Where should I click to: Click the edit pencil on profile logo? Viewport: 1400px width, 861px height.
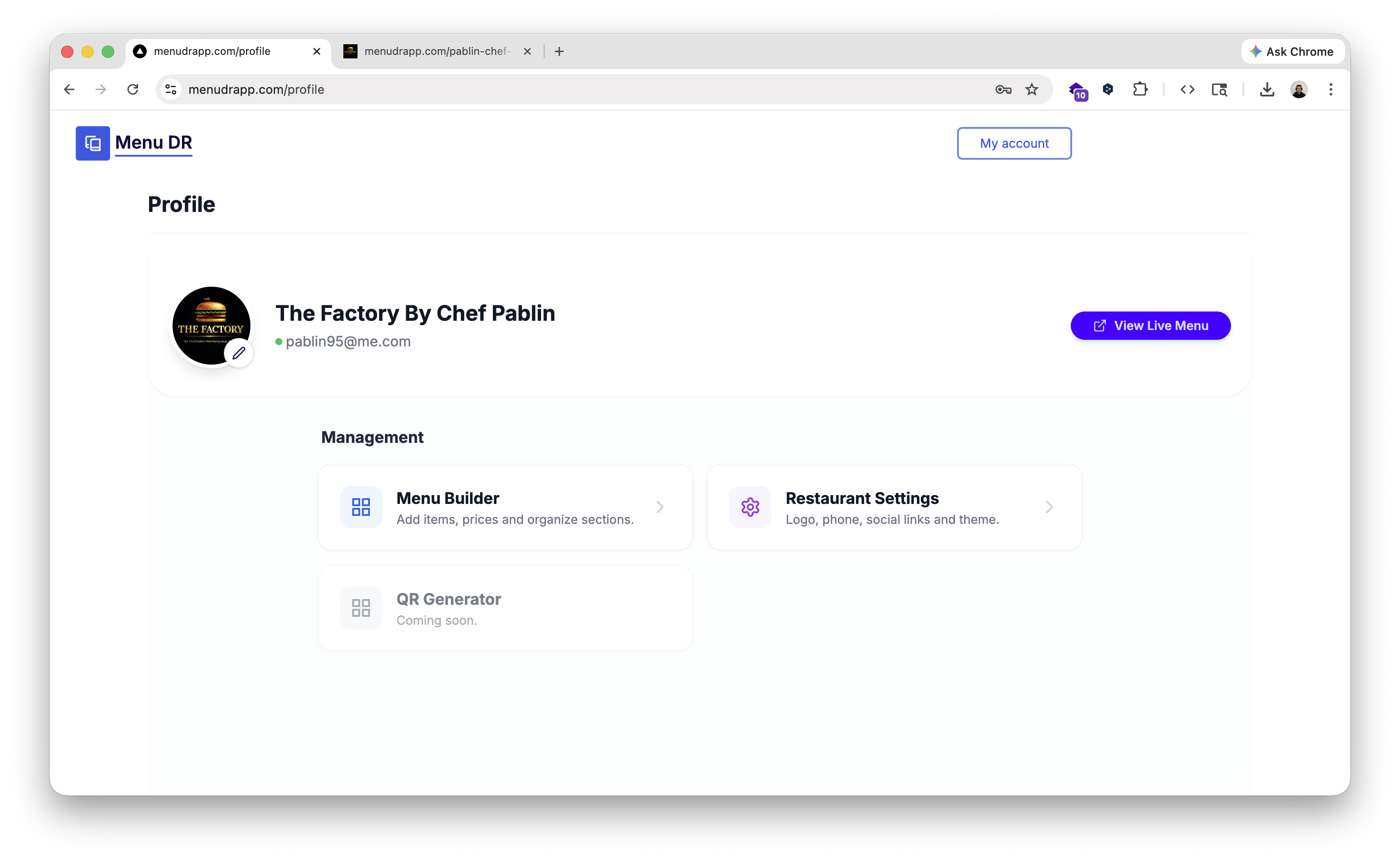[238, 353]
